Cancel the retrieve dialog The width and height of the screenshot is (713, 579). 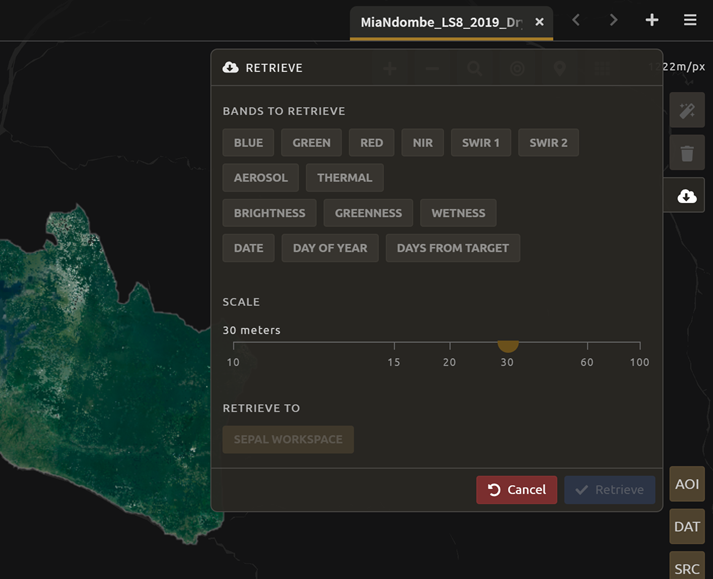[516, 490]
